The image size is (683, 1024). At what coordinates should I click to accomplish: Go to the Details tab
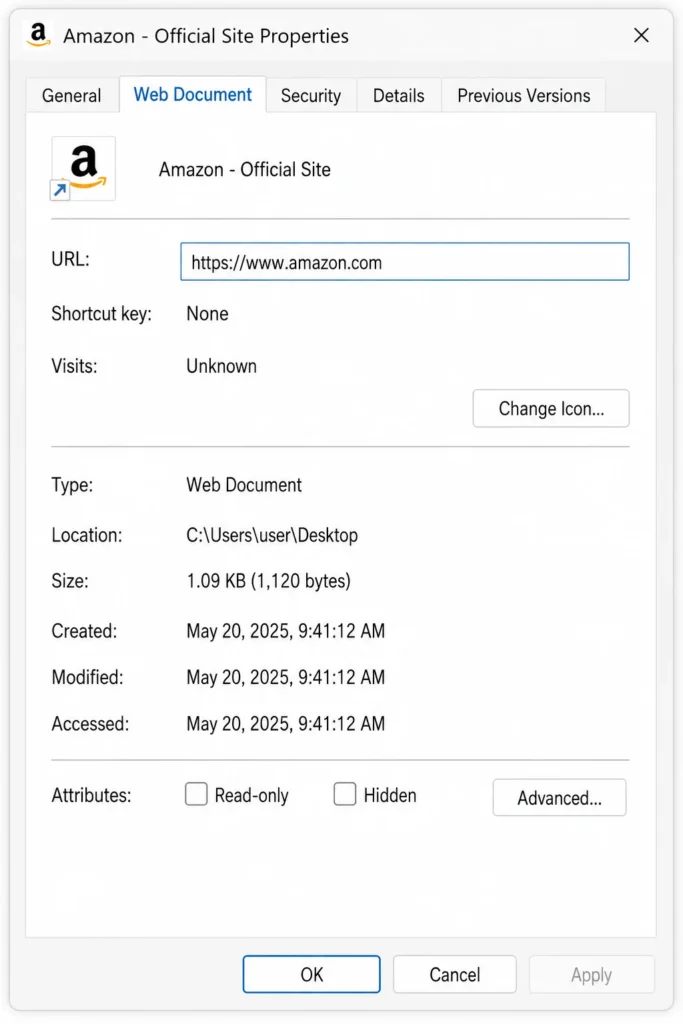tap(398, 95)
